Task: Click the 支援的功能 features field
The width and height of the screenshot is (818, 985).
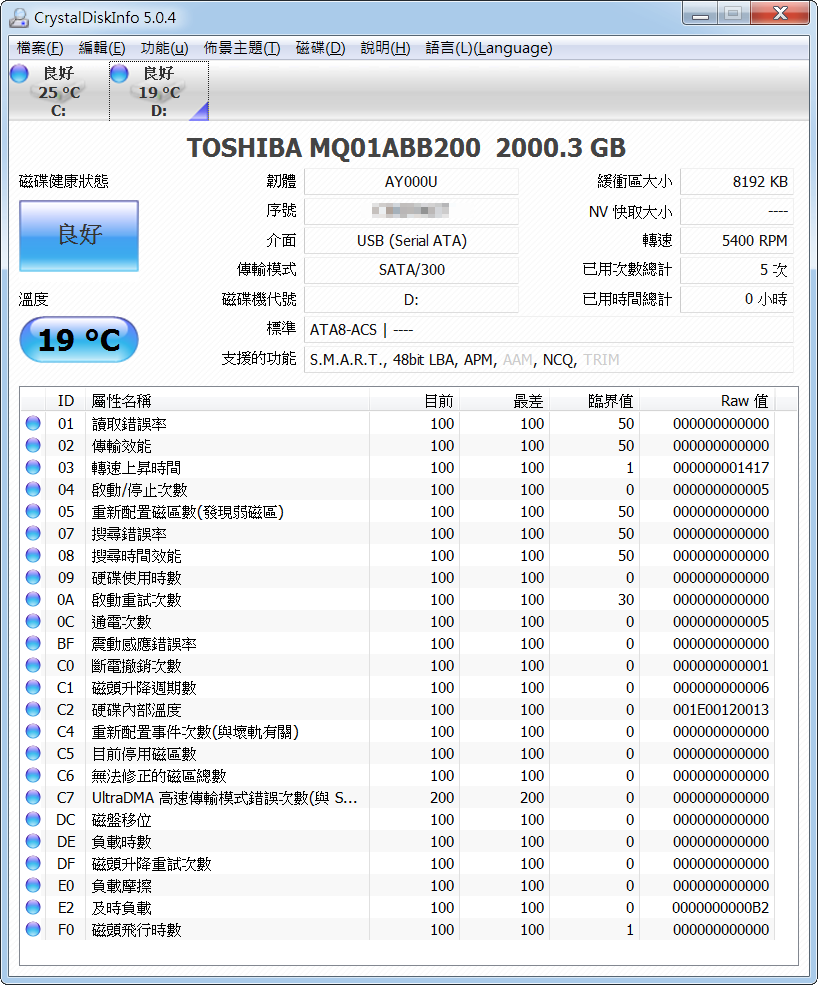Action: coord(549,359)
